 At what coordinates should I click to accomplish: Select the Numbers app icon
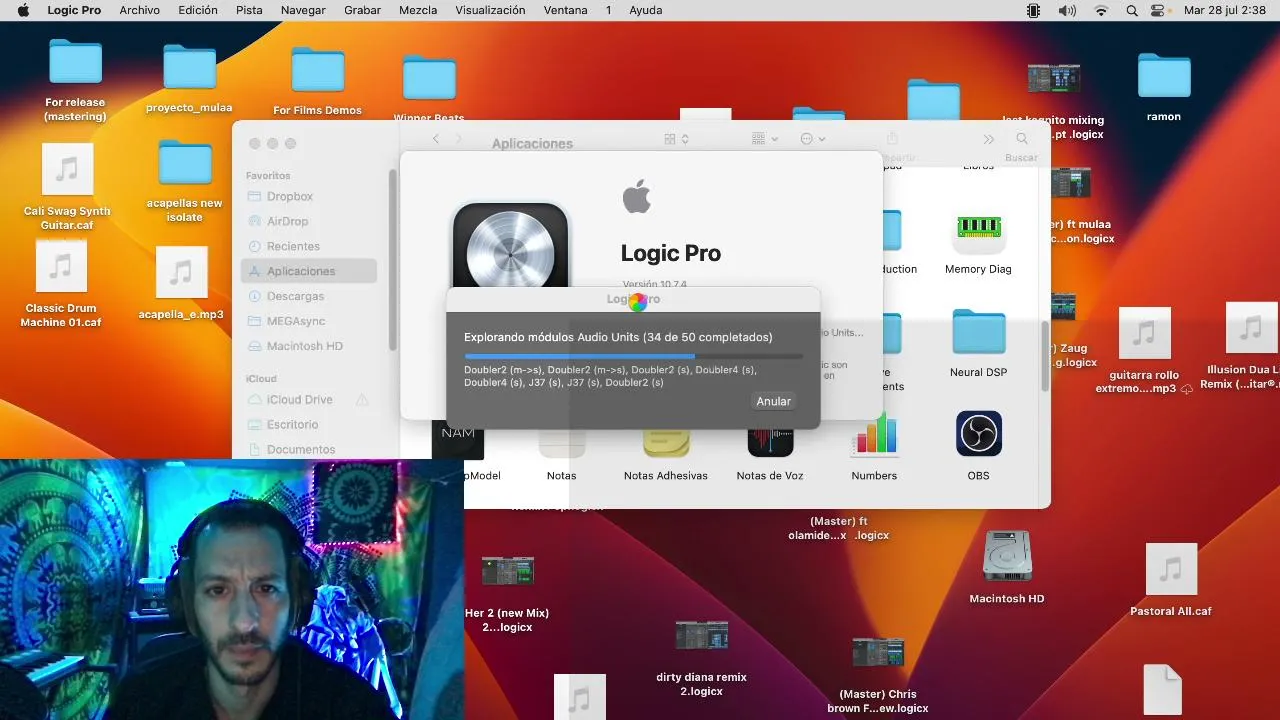(874, 434)
